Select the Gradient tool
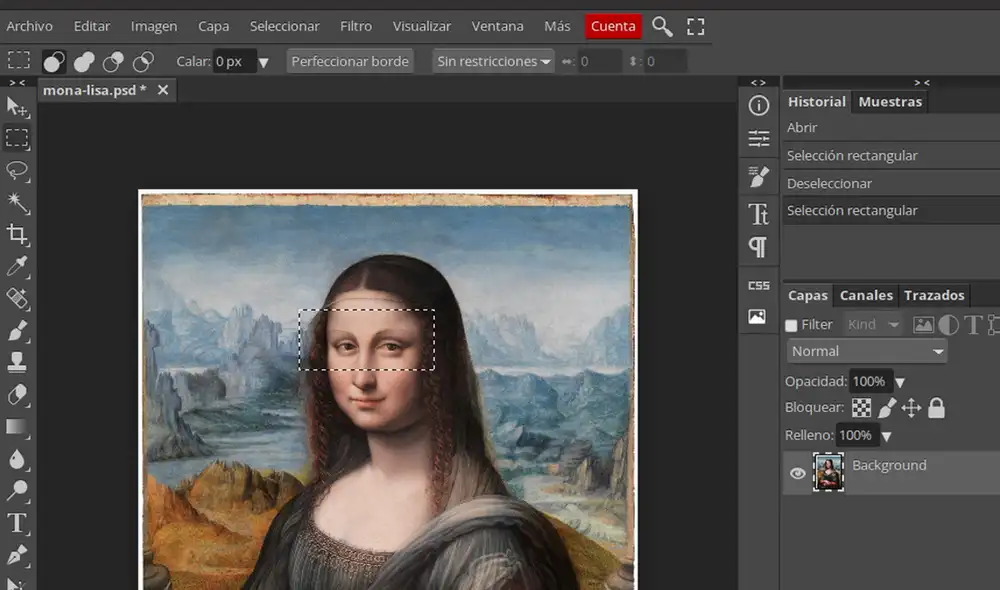The width and height of the screenshot is (1000, 590). (x=16, y=427)
